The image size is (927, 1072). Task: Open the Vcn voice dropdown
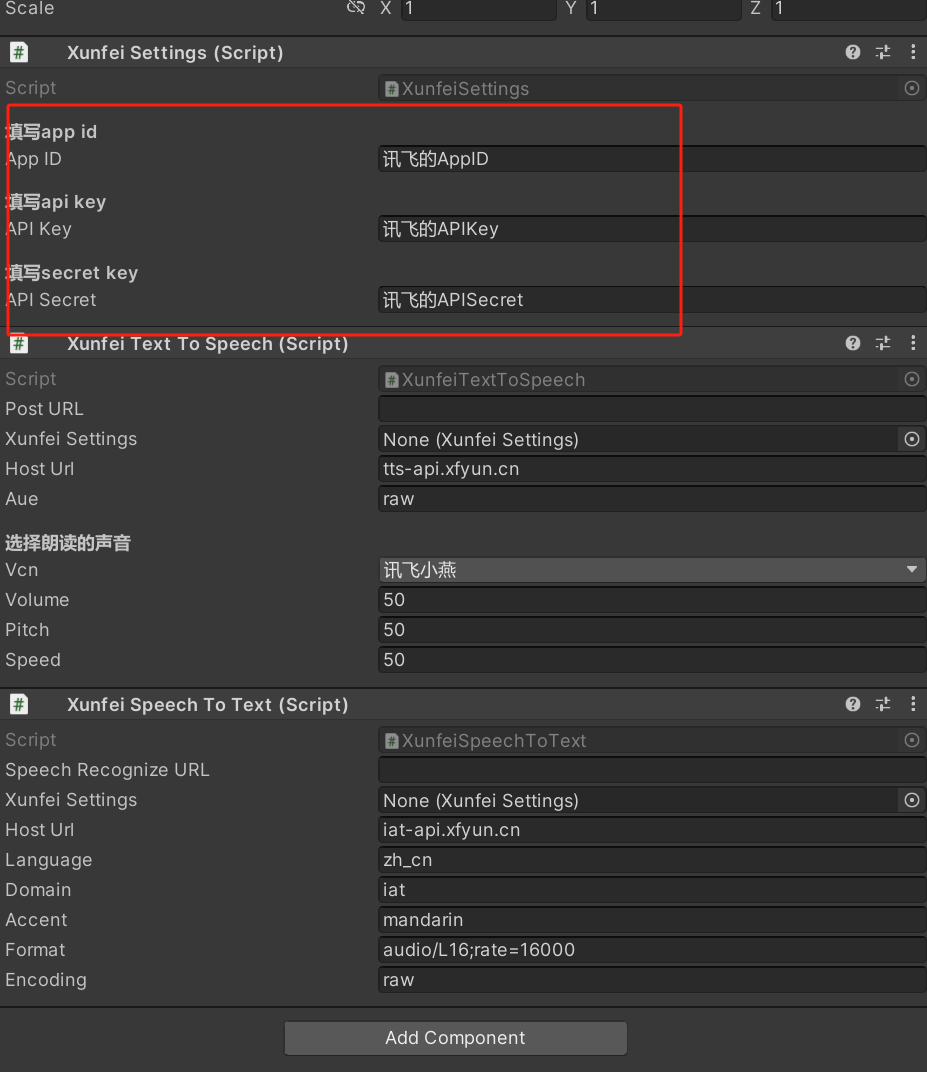(x=652, y=570)
